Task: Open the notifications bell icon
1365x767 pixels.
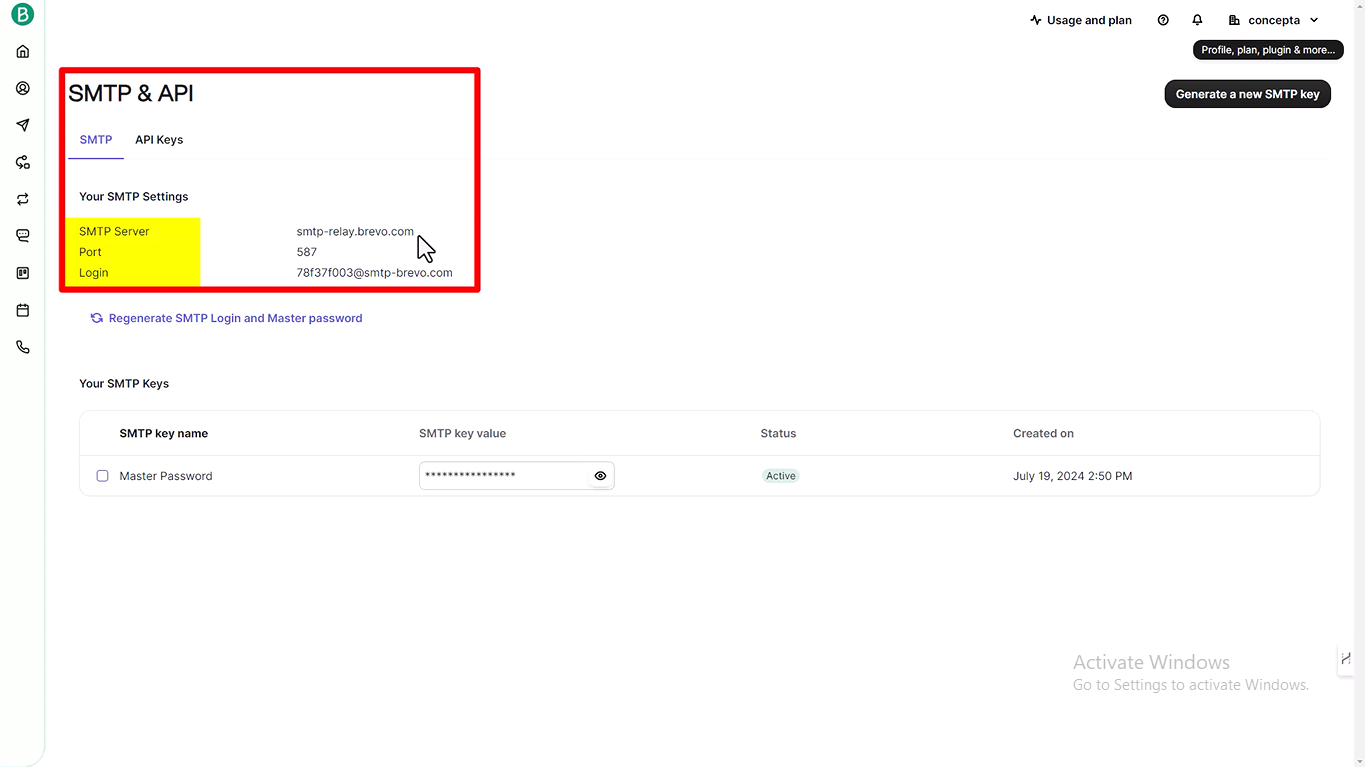Action: [1197, 20]
